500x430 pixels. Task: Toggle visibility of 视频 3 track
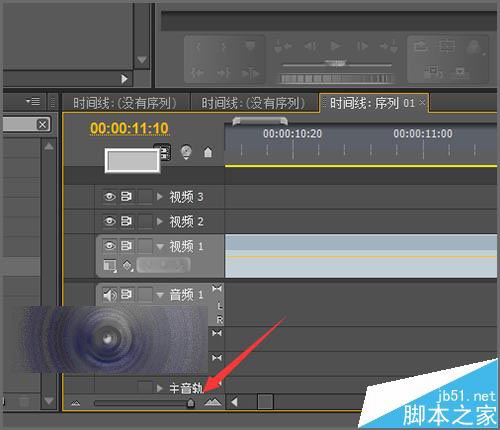[110, 197]
